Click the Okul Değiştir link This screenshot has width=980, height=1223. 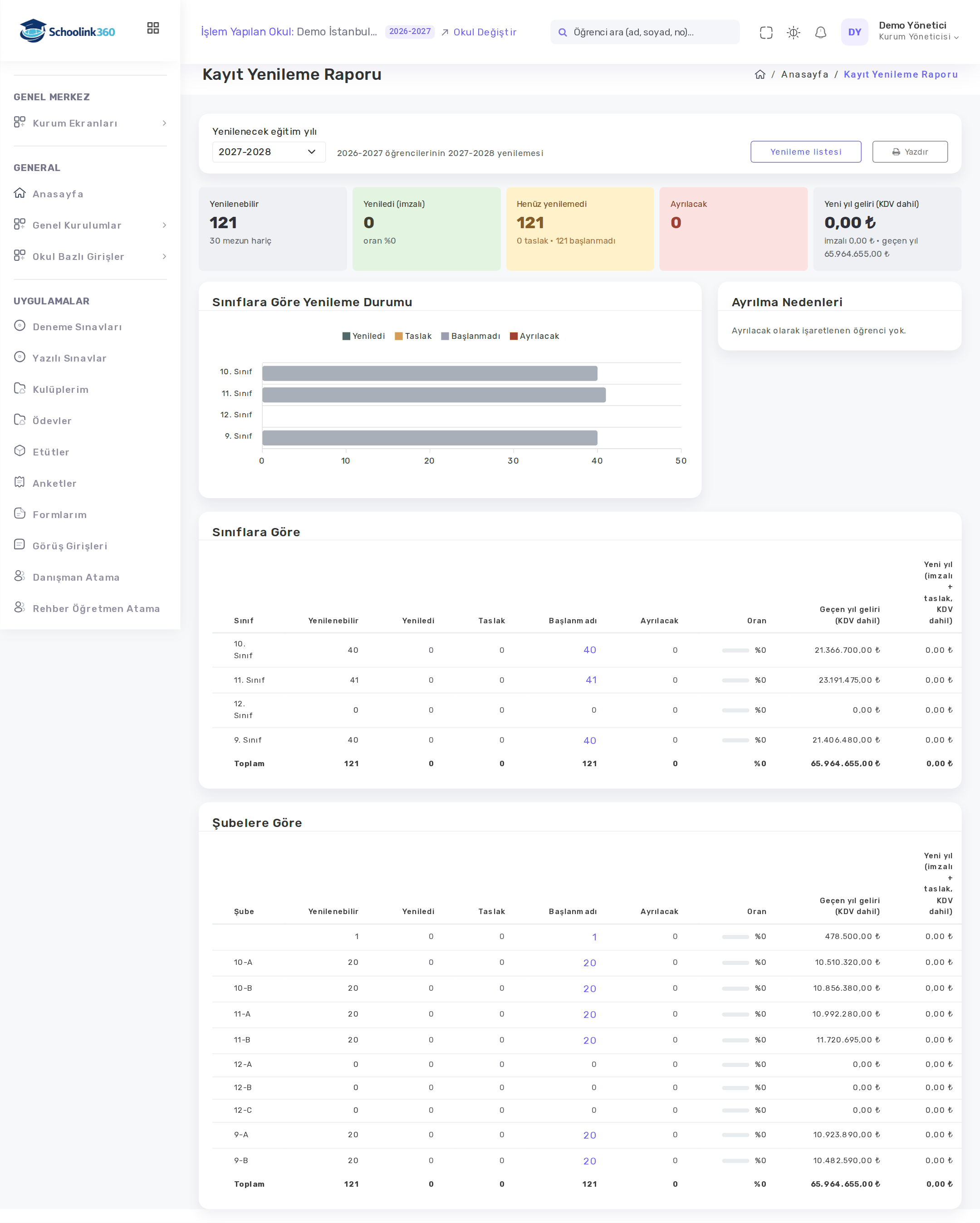click(479, 32)
